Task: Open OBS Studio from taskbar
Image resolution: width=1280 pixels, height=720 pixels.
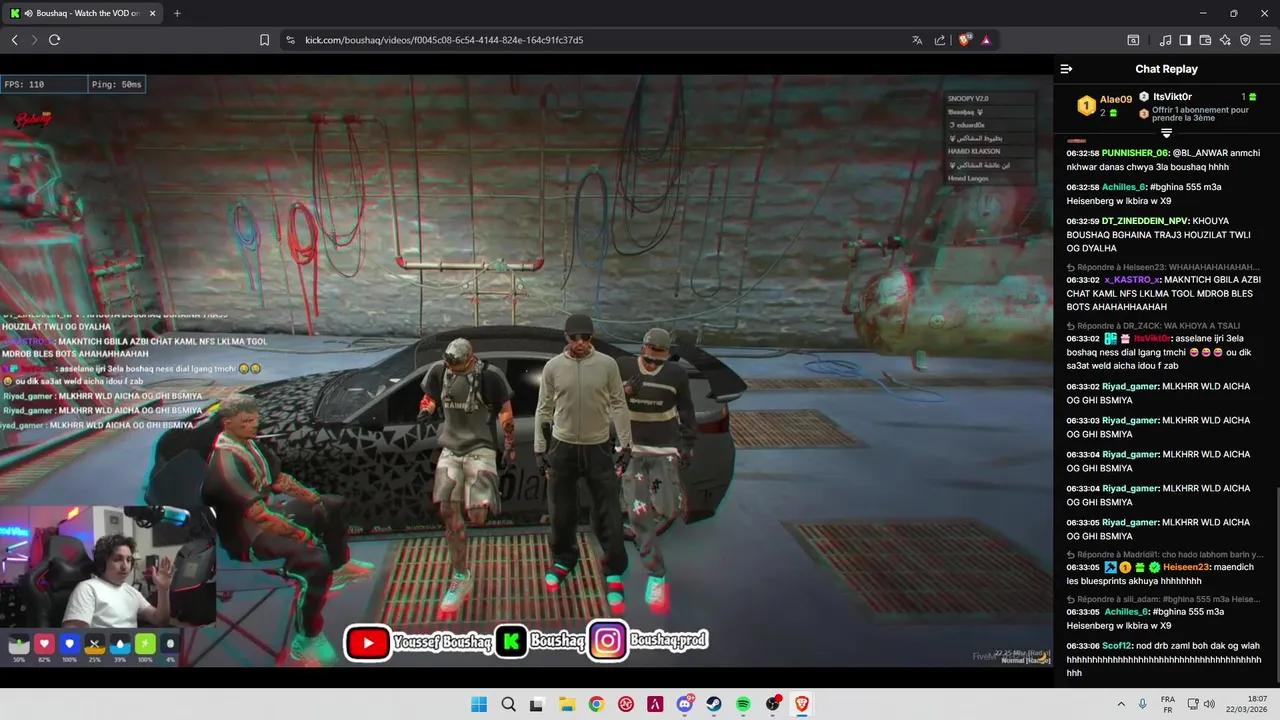Action: click(773, 705)
